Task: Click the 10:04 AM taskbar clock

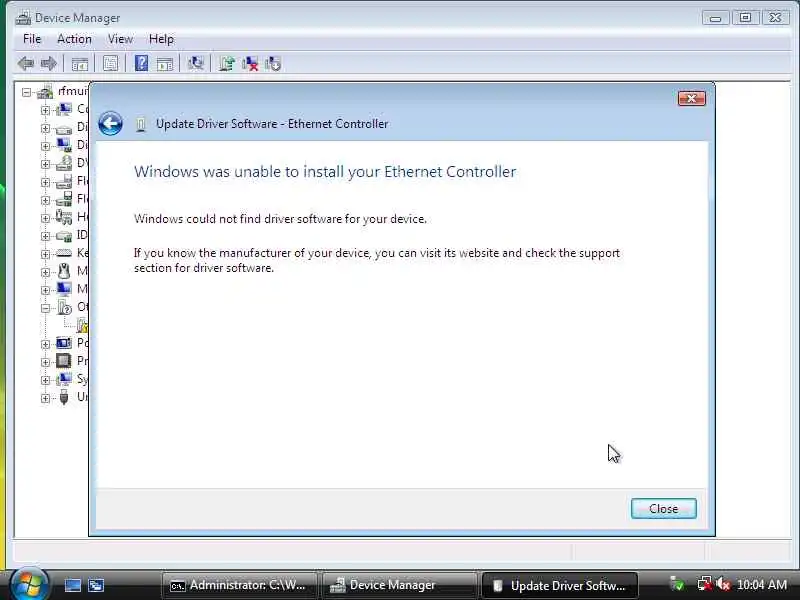Action: point(762,585)
